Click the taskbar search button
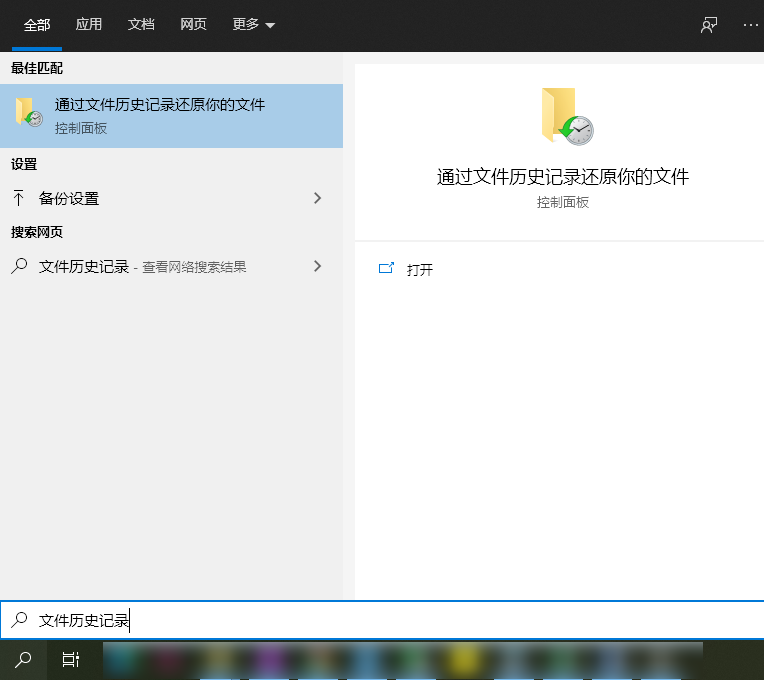 (x=23, y=660)
